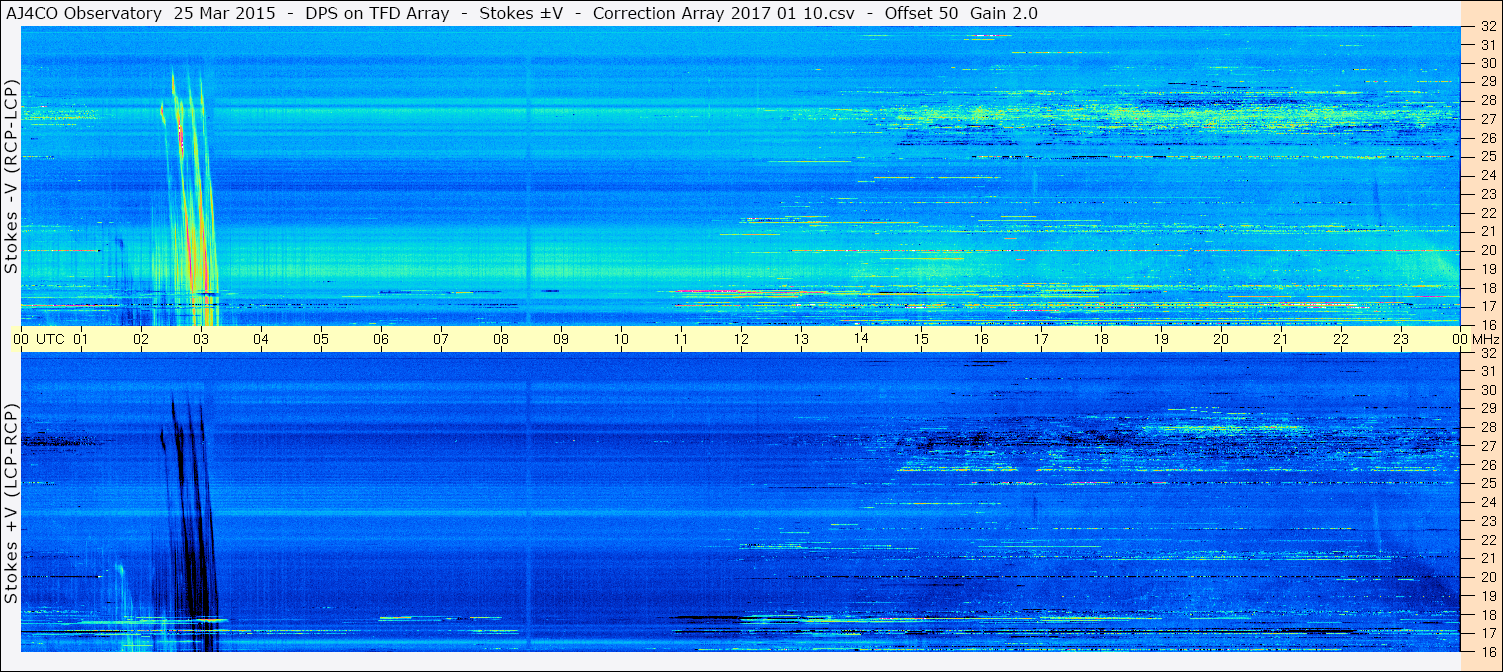Pick 20 MHz tick on upper panel scale

pos(1488,250)
